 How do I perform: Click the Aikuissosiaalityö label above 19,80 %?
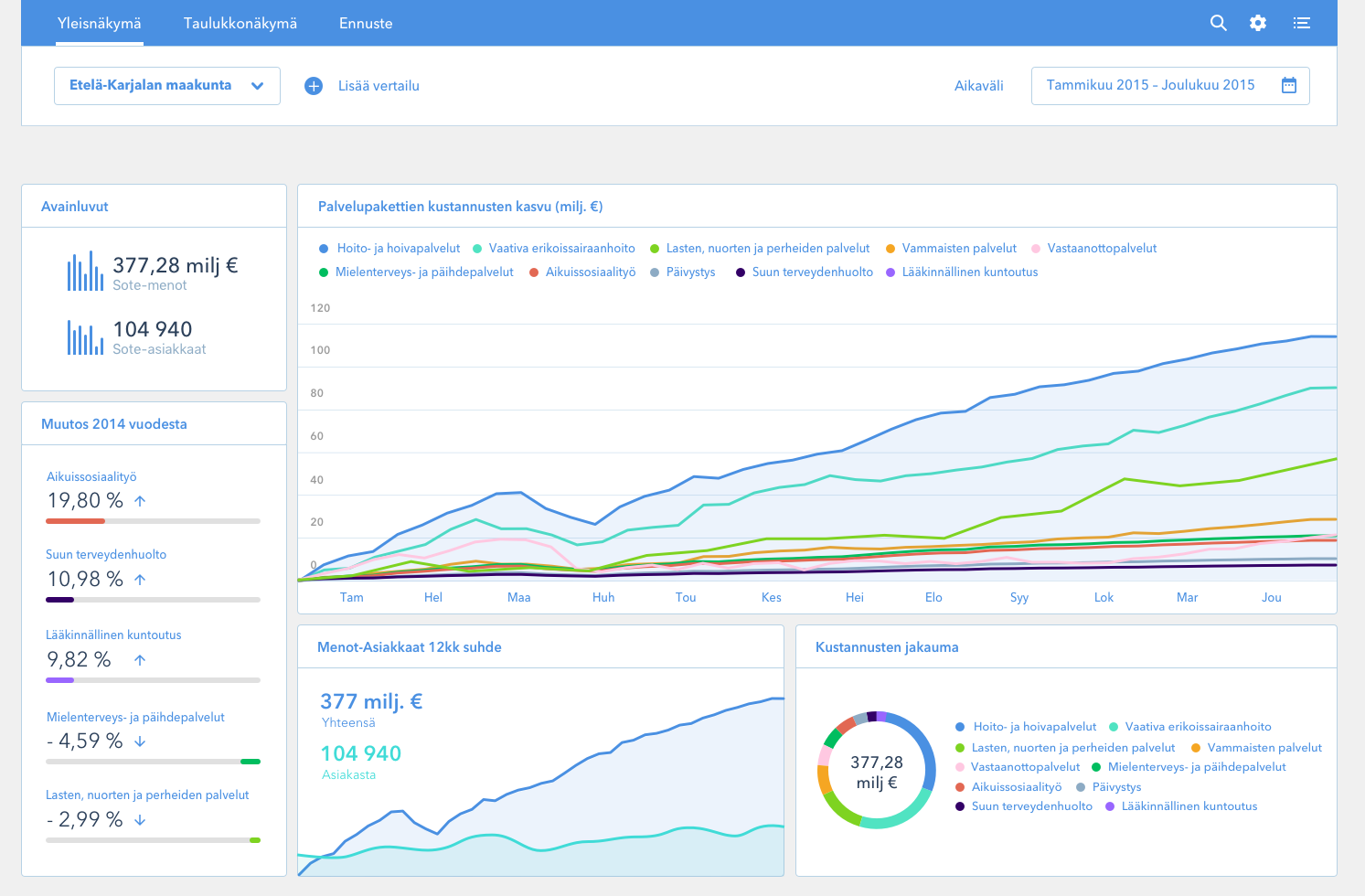(91, 477)
